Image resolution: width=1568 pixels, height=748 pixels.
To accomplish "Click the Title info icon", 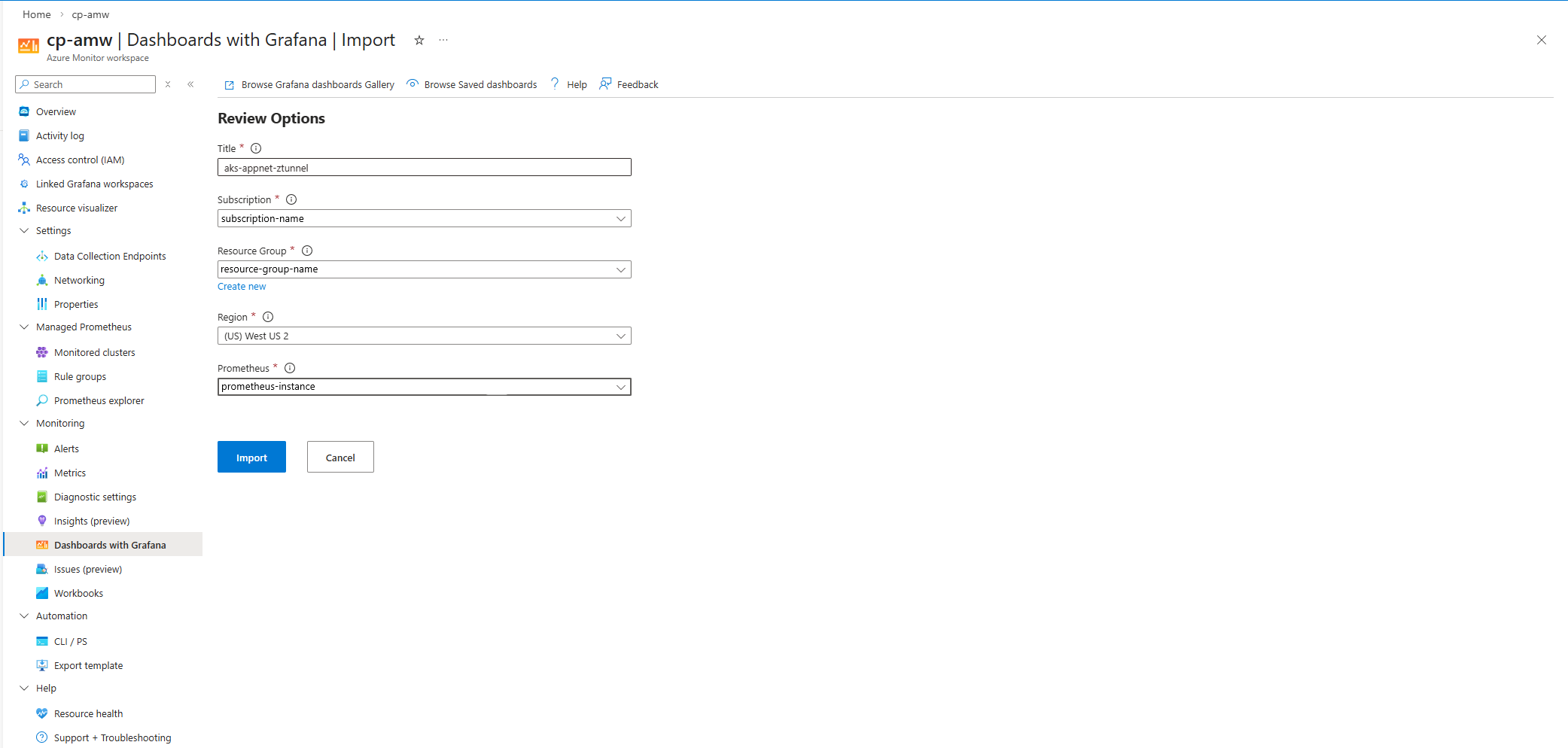I will coord(256,148).
